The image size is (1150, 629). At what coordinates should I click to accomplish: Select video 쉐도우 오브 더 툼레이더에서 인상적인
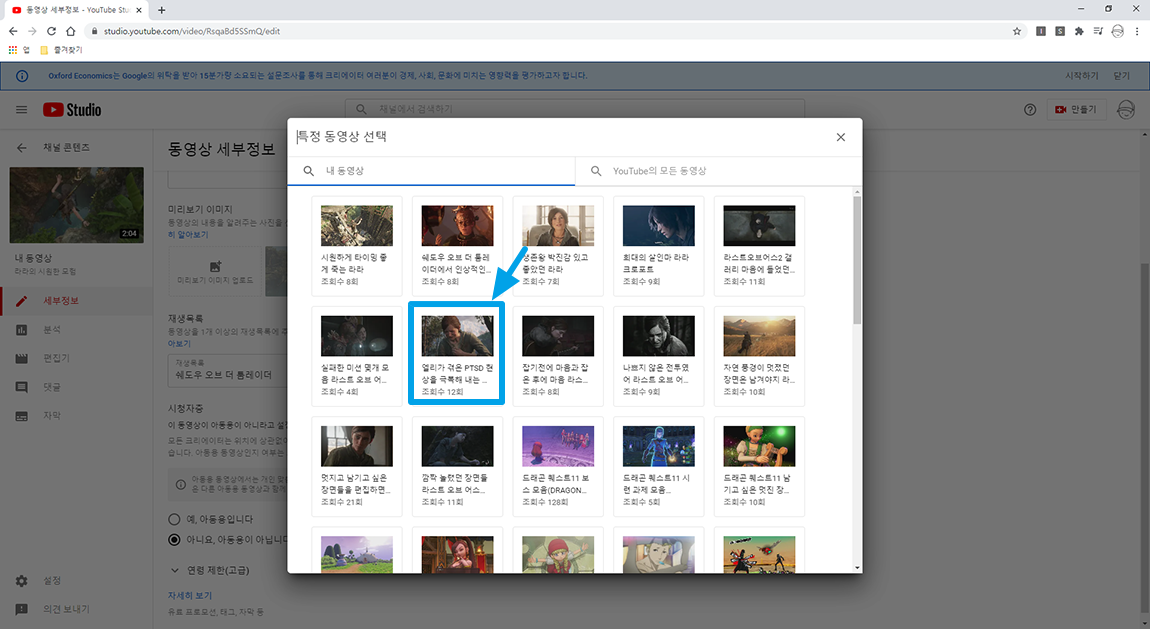tap(457, 246)
